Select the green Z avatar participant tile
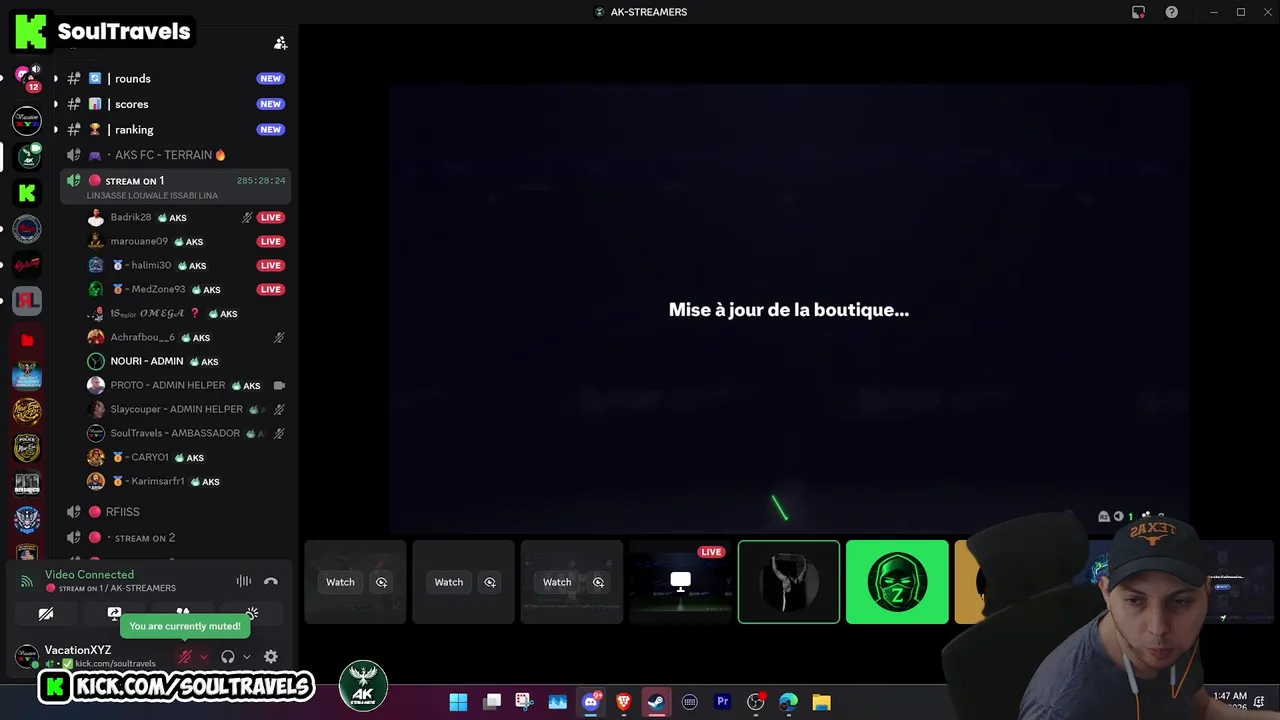The width and height of the screenshot is (1280, 720). (x=897, y=582)
